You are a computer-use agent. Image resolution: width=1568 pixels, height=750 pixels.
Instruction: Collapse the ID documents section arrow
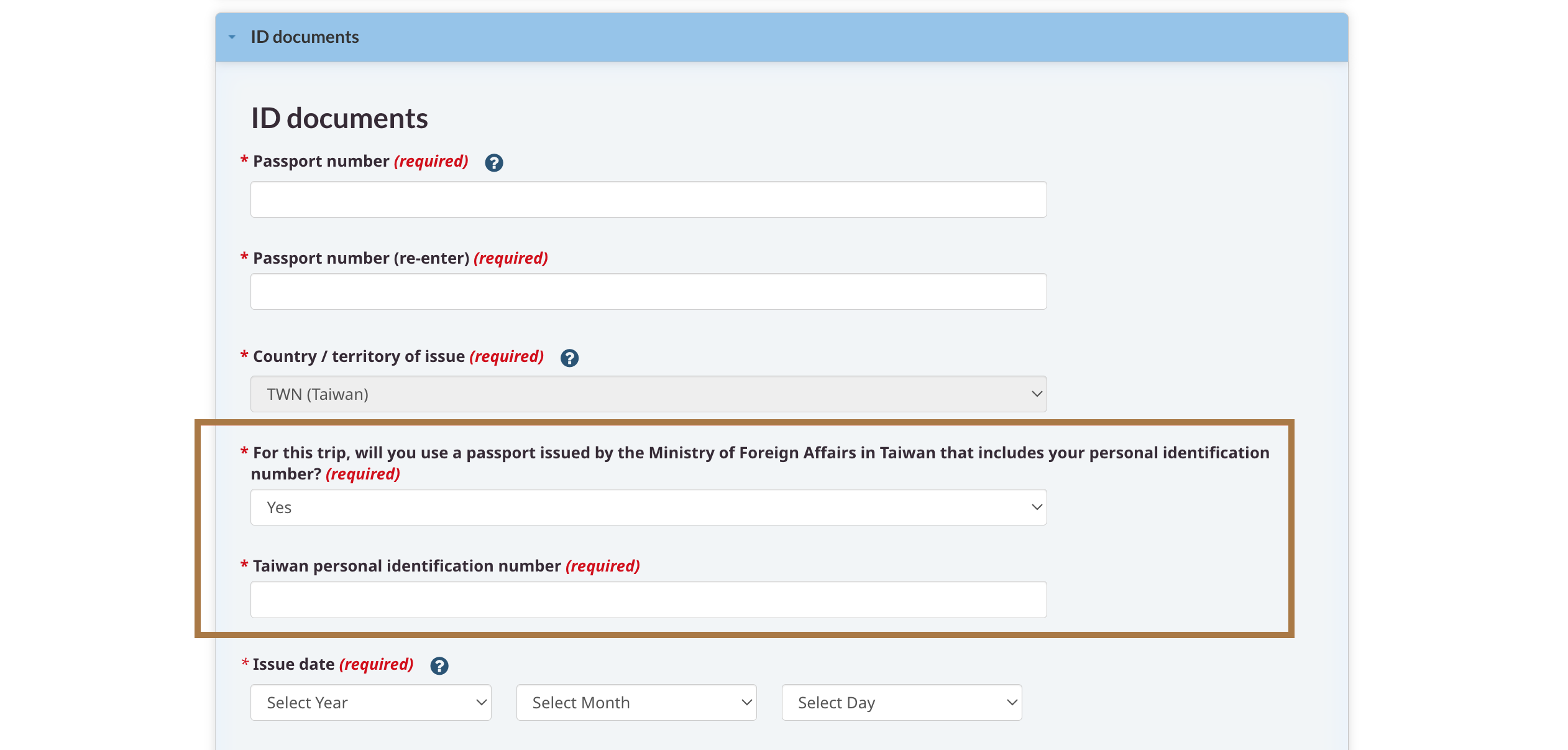[x=232, y=37]
